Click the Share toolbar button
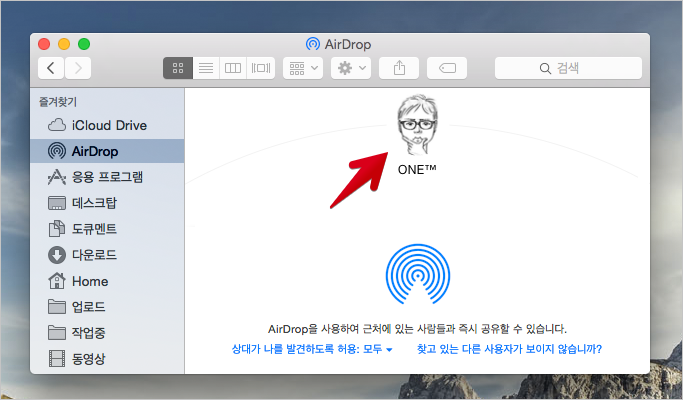The width and height of the screenshot is (683, 400). click(399, 68)
